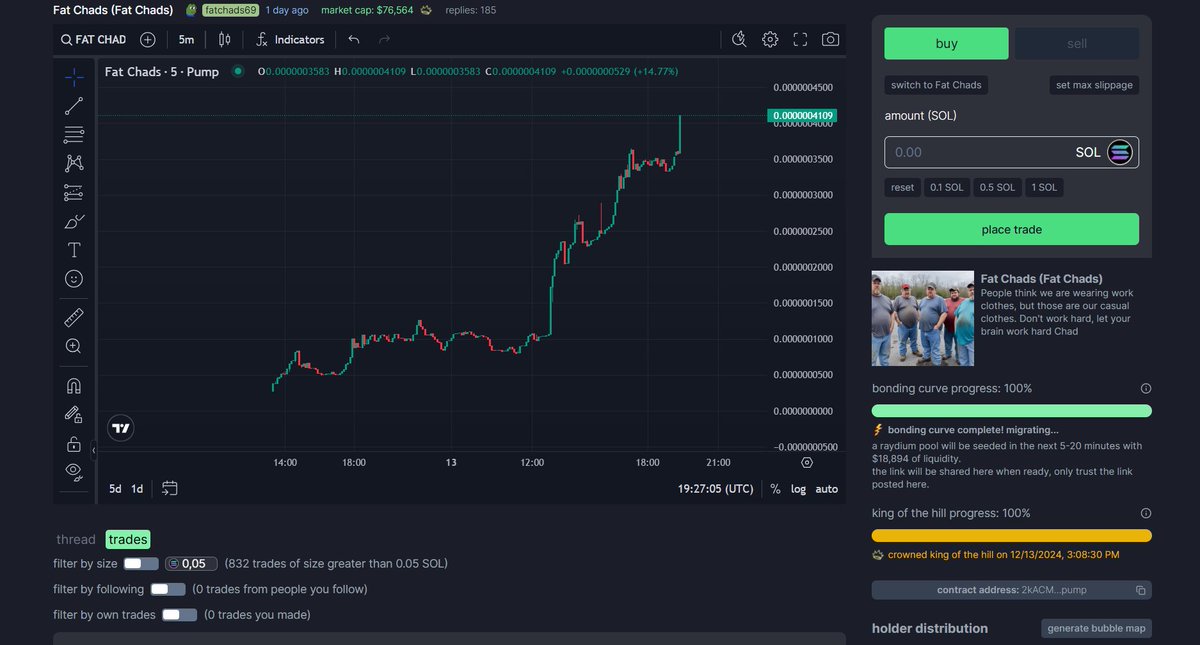The width and height of the screenshot is (1200, 645).
Task: Choose 1 SOL preset amount
Action: coord(1045,187)
